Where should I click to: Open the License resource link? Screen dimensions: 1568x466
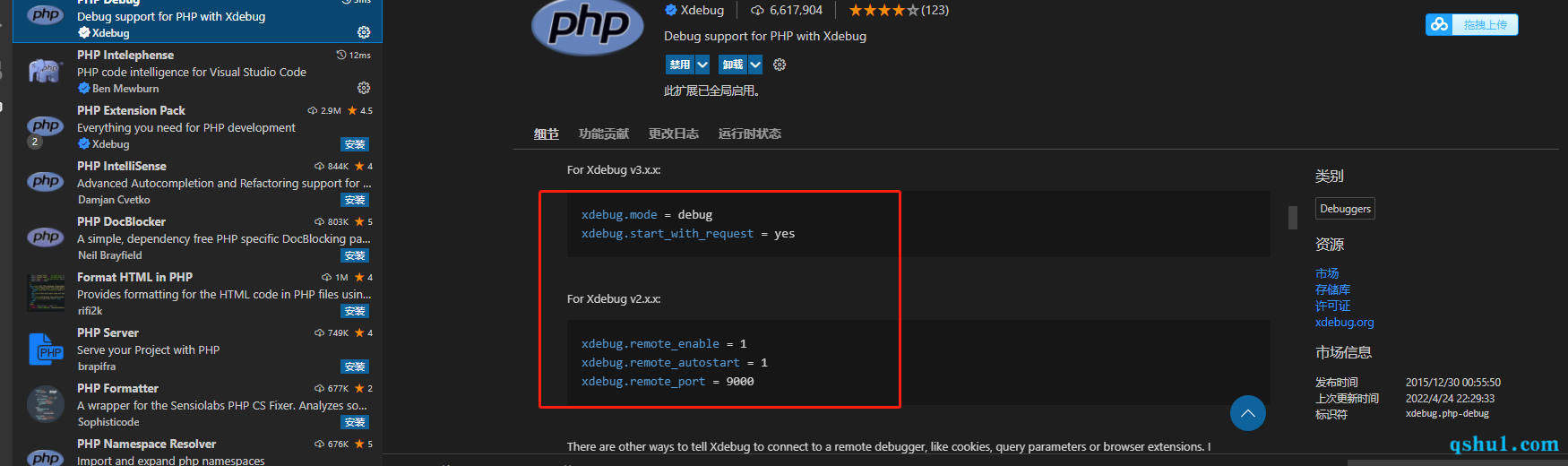(1332, 306)
